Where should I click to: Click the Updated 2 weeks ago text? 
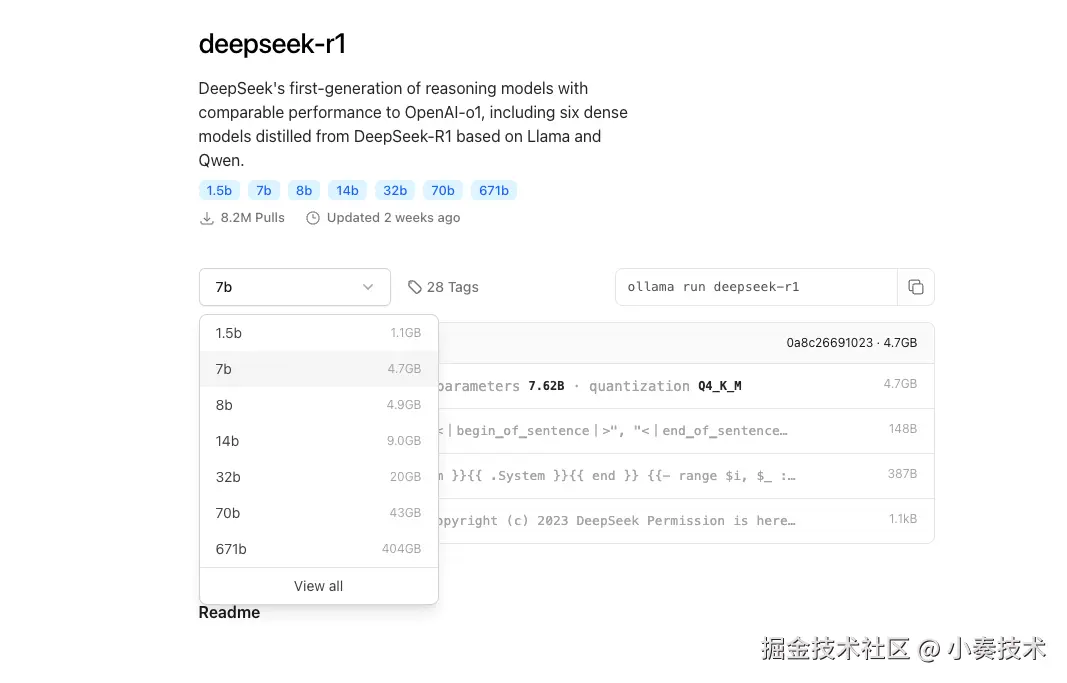coord(393,218)
